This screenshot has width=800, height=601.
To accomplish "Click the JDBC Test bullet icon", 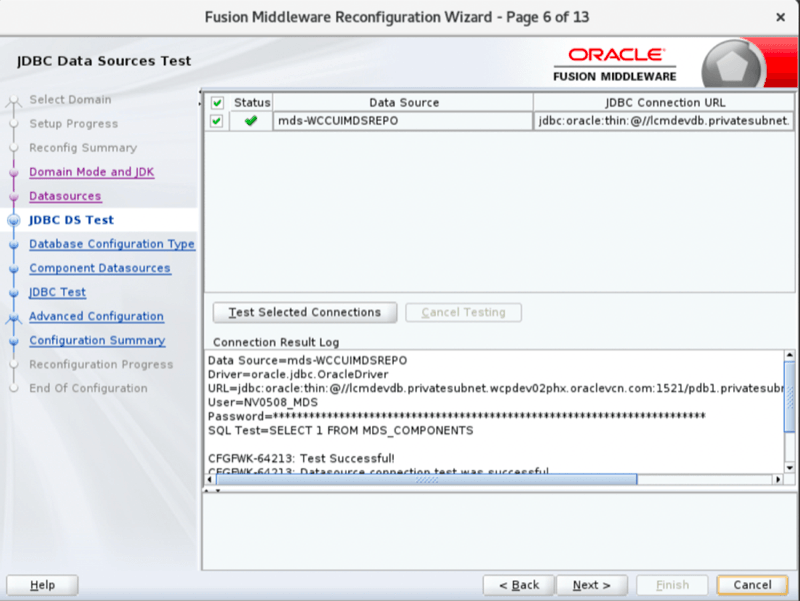I will (14, 293).
